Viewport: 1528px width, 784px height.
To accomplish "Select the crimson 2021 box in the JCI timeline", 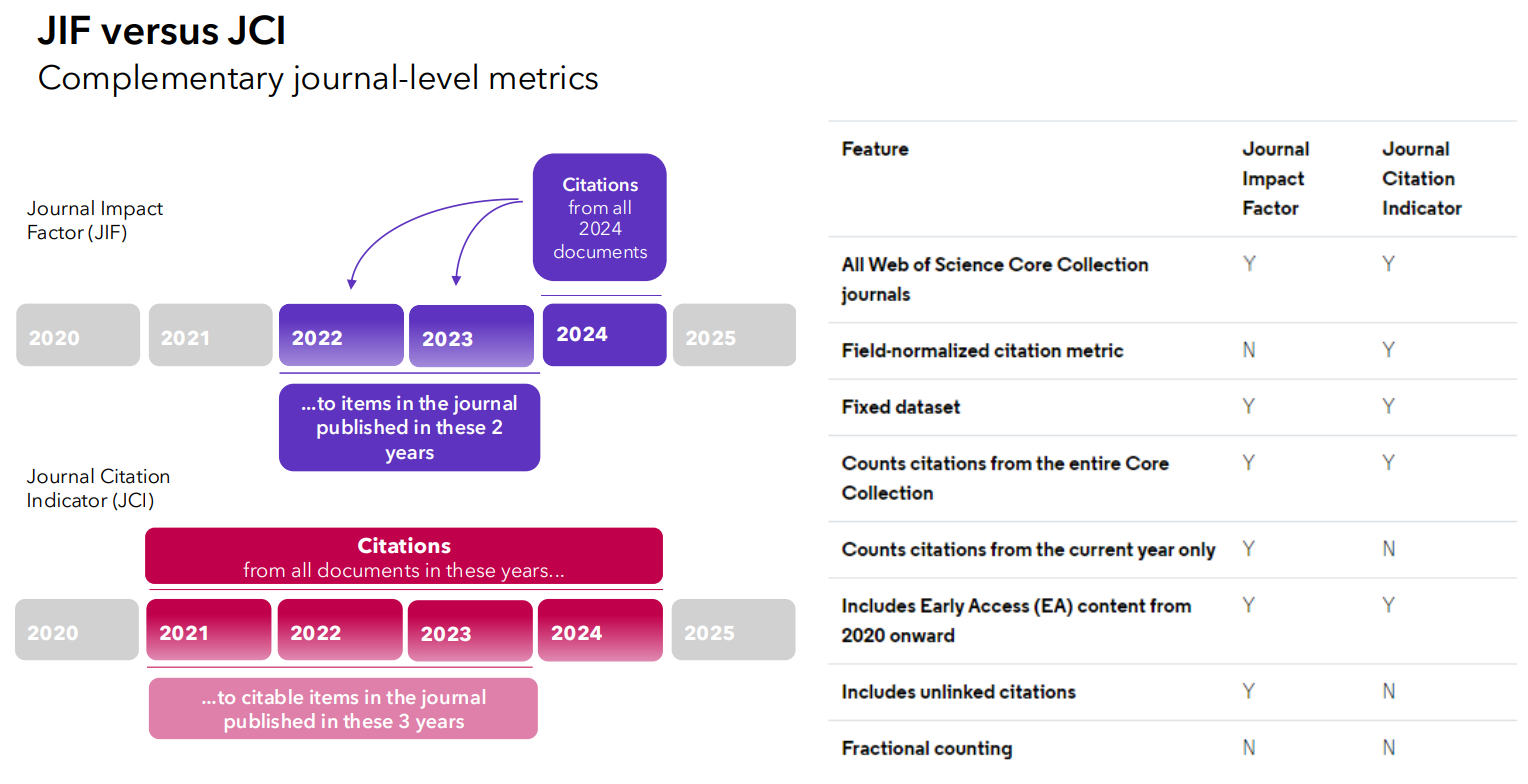I will click(x=209, y=630).
